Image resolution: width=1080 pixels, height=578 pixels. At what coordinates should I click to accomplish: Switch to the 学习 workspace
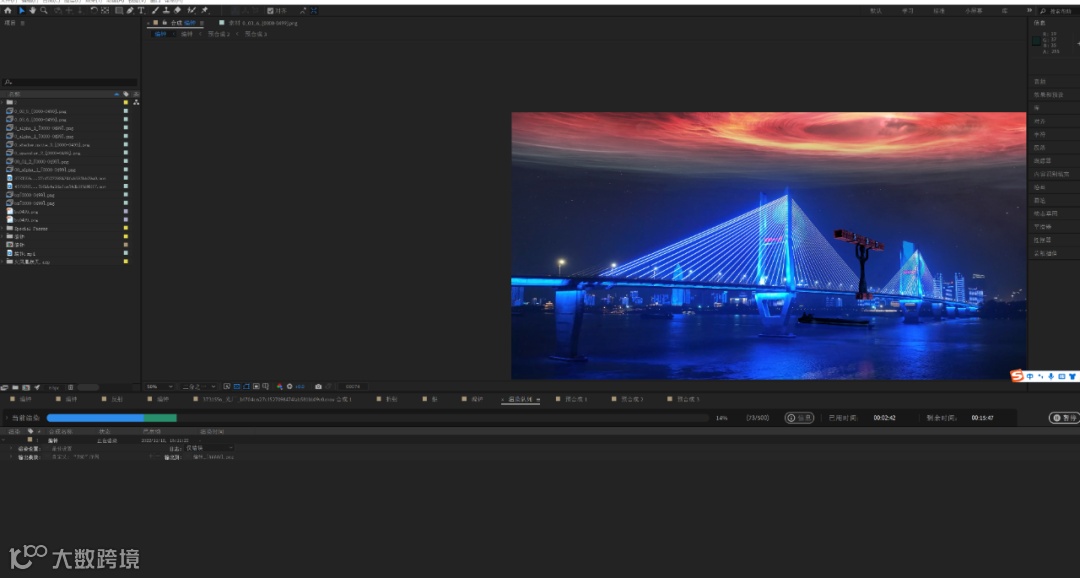(907, 10)
